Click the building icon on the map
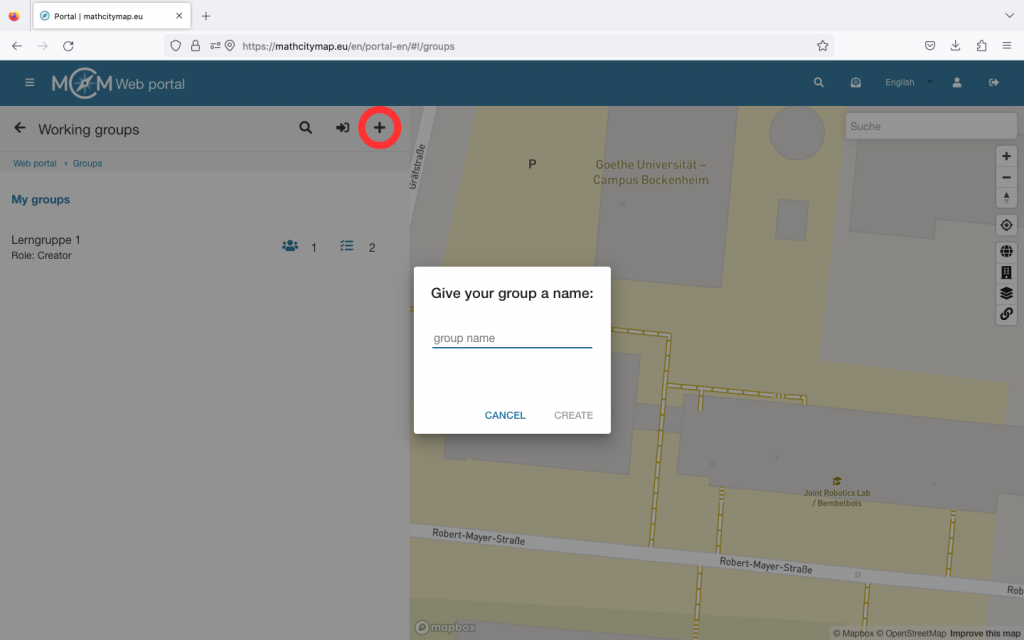Image resolution: width=1024 pixels, height=640 pixels. tap(1006, 273)
